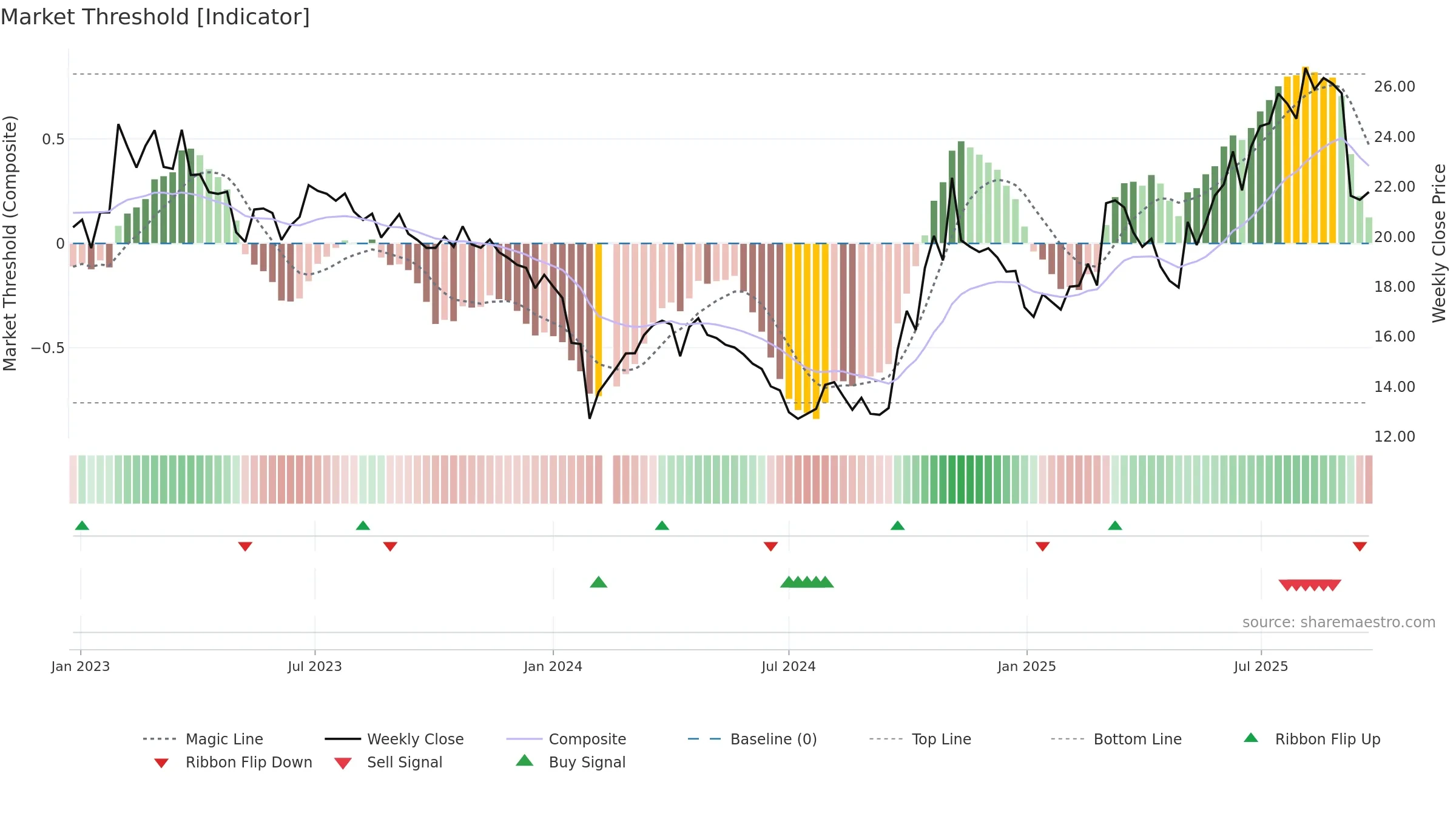This screenshot has width=1456, height=819.
Task: Select the Ribbon Flip Down marker in September 2025
Action: pos(1360,547)
